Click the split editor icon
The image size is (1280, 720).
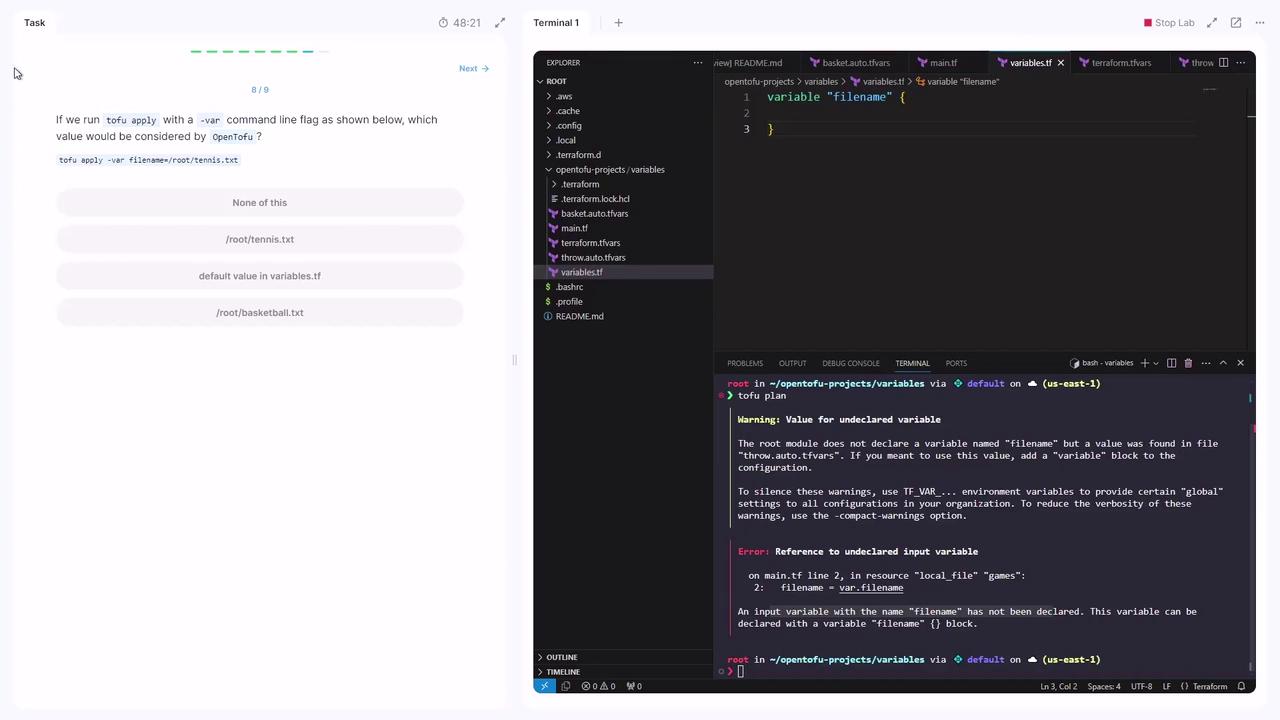pyautogui.click(x=1223, y=63)
